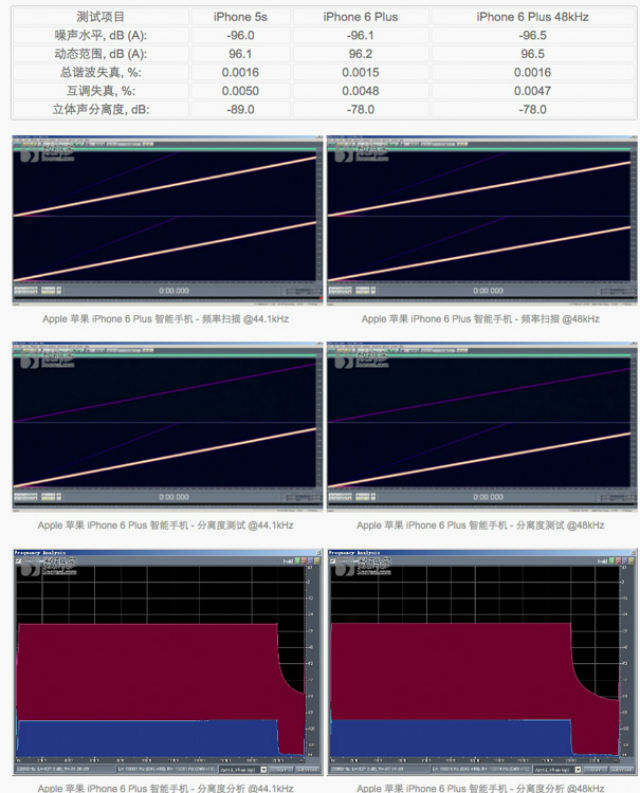Image resolution: width=640 pixels, height=793 pixels.
Task: Click the 测试项目 header cell
Action: tap(100, 17)
